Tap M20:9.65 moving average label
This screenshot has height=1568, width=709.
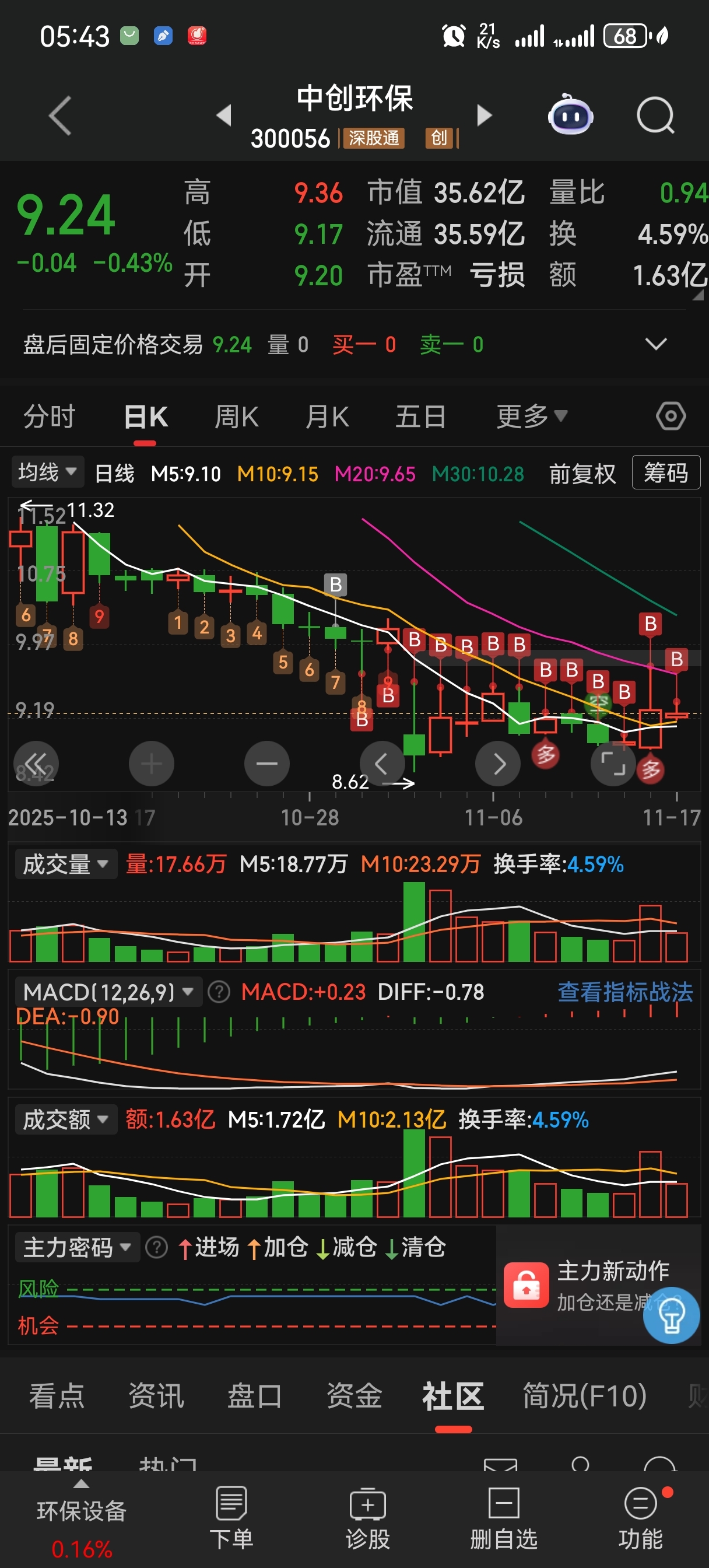375,474
